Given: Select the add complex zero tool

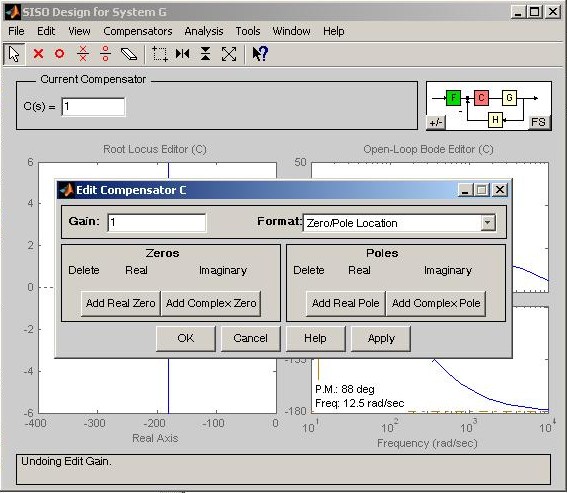Looking at the screenshot, I should pyautogui.click(x=105, y=54).
